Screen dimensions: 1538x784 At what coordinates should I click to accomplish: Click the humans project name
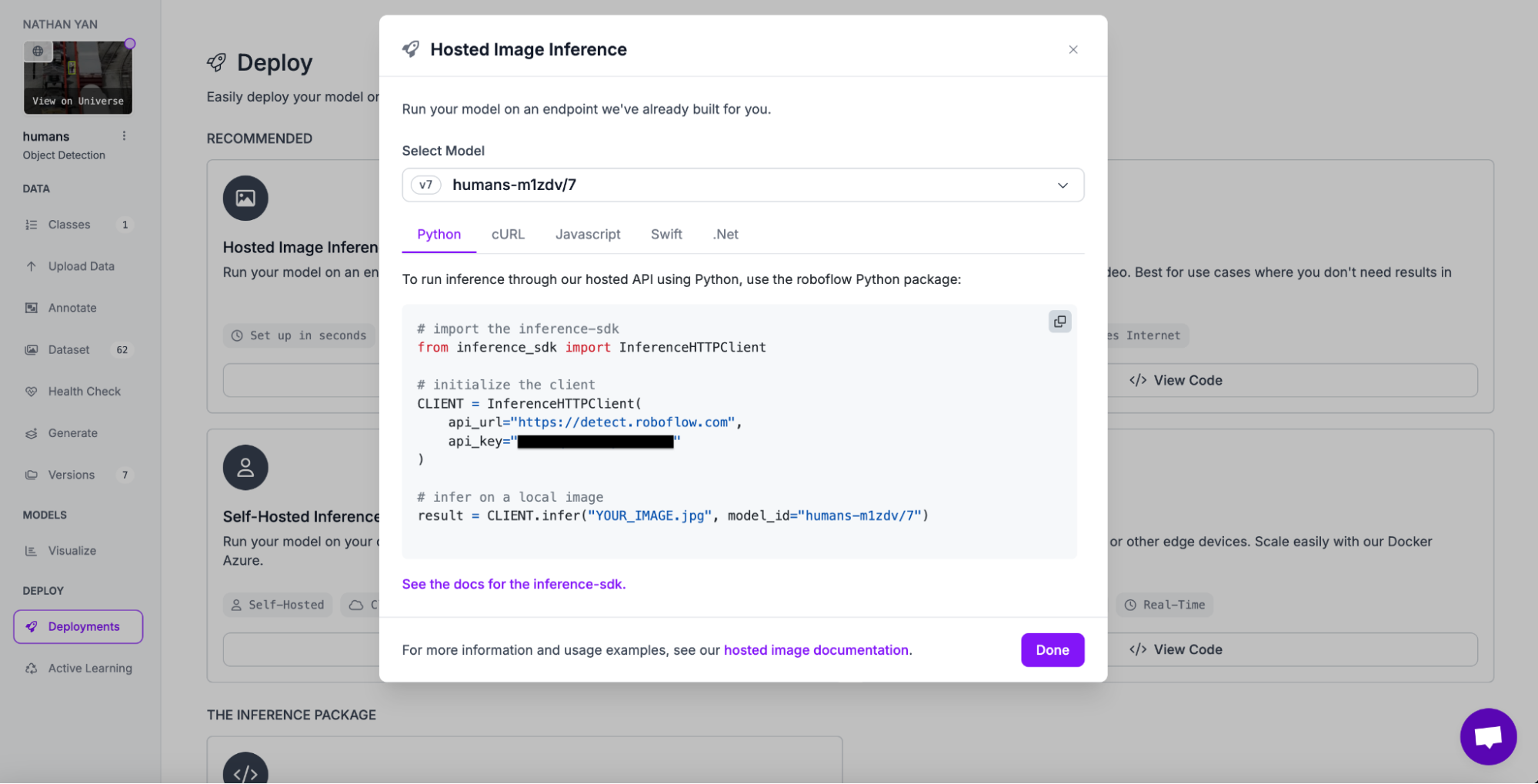[x=46, y=136]
